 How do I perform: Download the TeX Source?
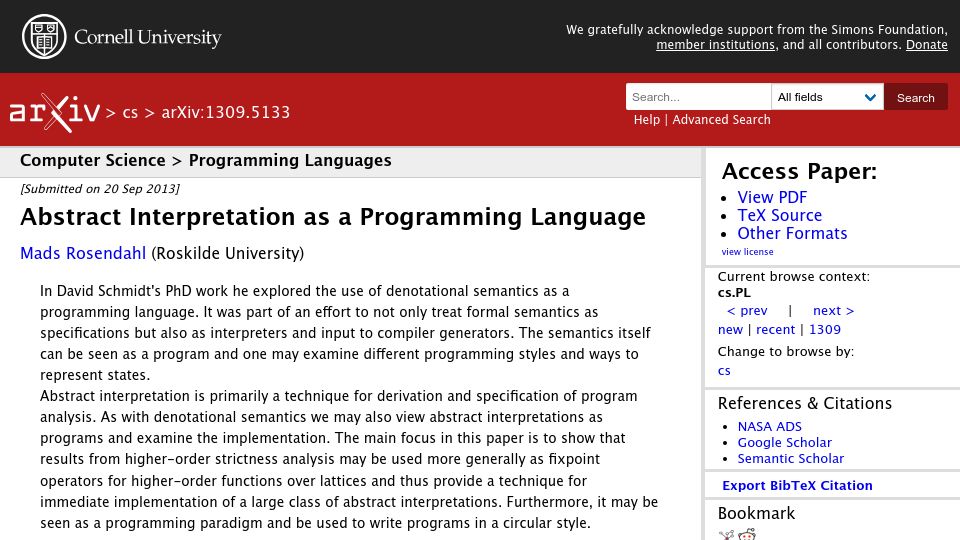(779, 216)
